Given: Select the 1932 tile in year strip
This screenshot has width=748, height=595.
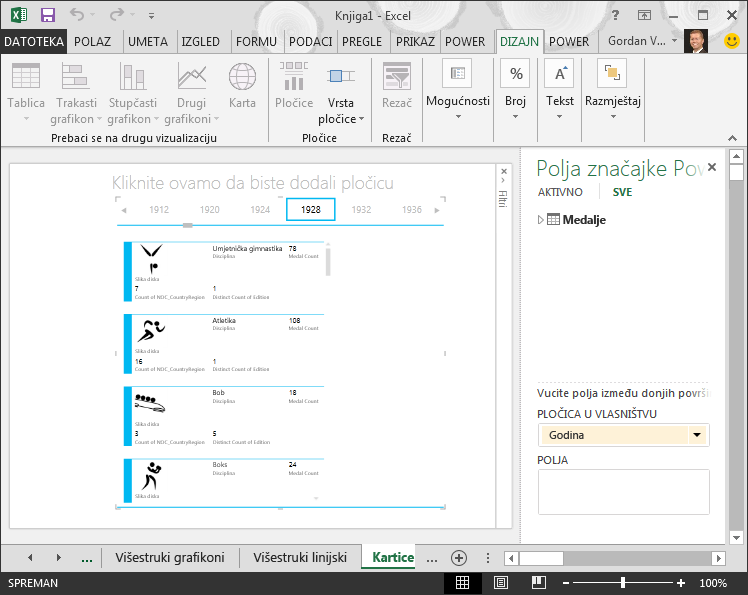Looking at the screenshot, I should point(361,209).
